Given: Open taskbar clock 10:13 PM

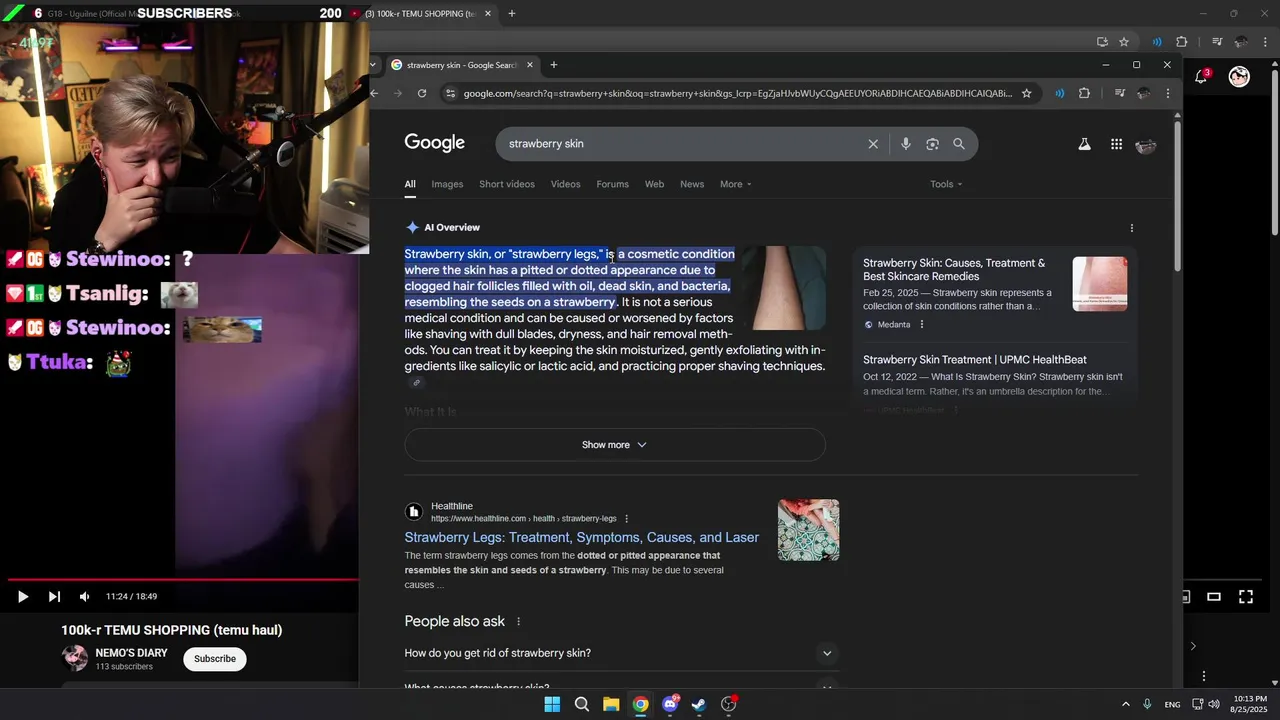Looking at the screenshot, I should pyautogui.click(x=1249, y=704).
